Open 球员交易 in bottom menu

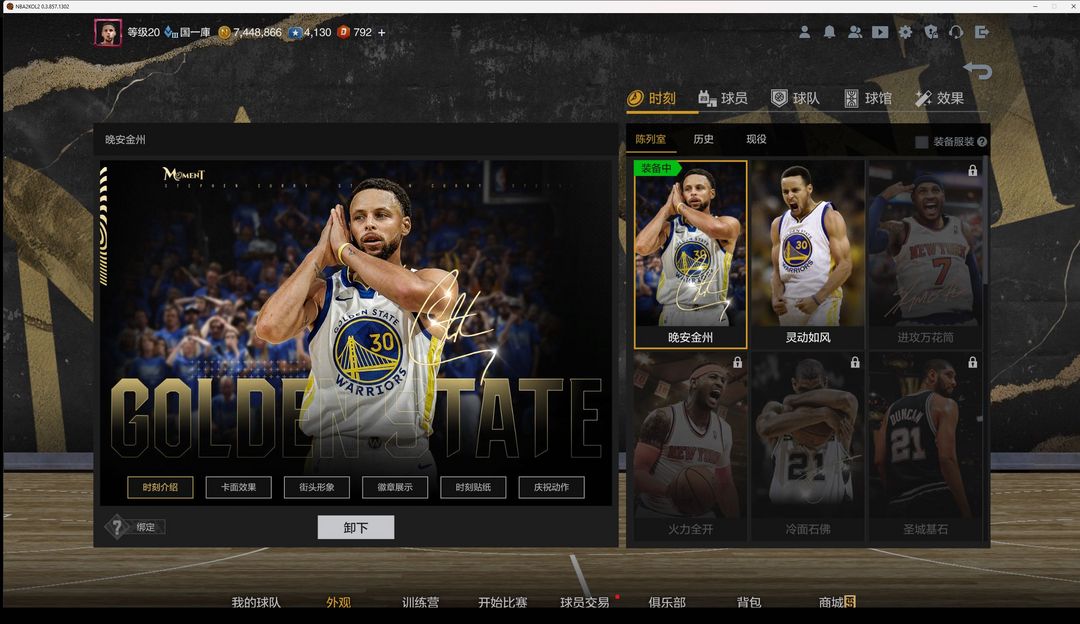[585, 602]
